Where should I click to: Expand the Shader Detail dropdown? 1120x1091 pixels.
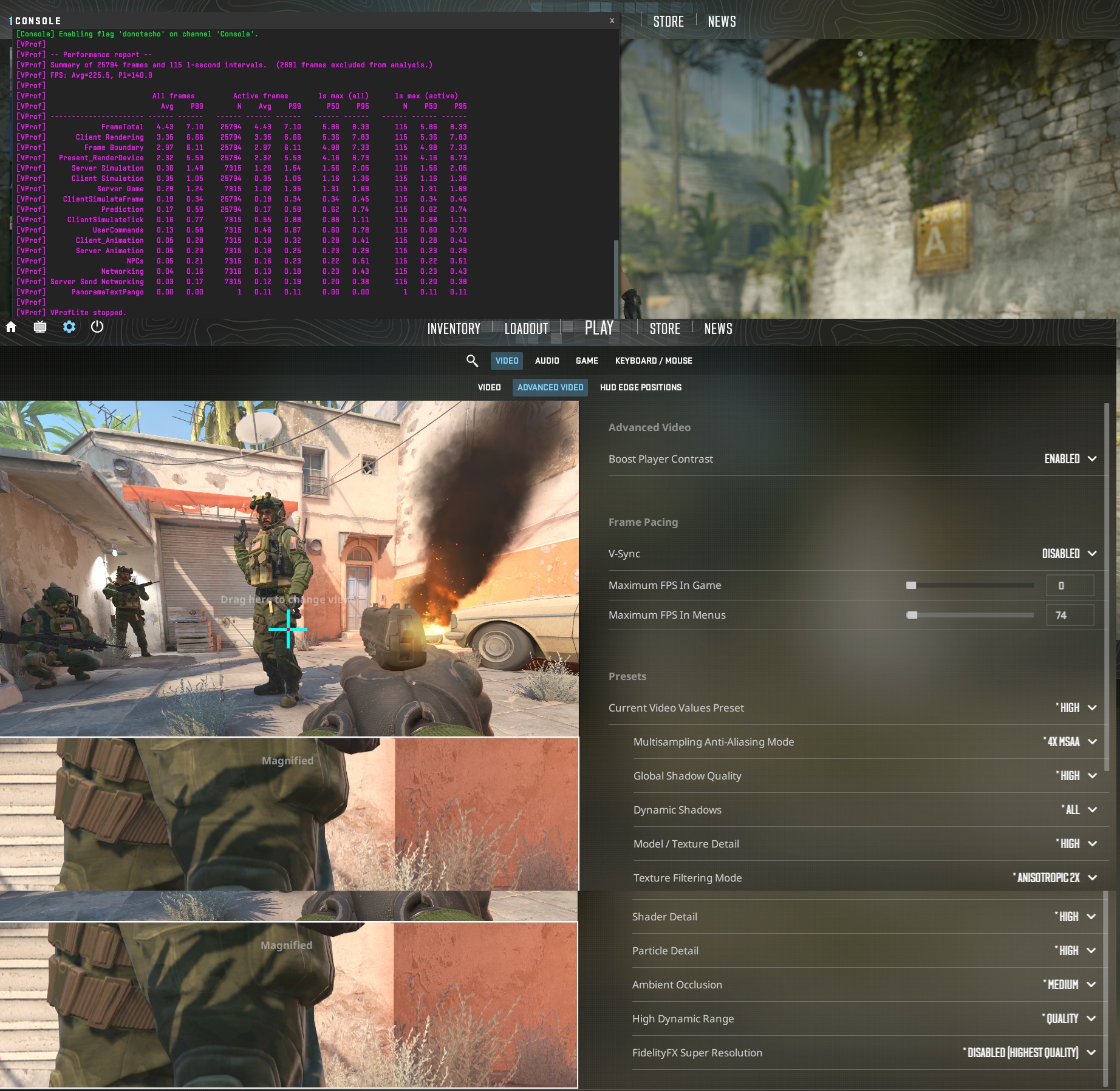(1074, 917)
